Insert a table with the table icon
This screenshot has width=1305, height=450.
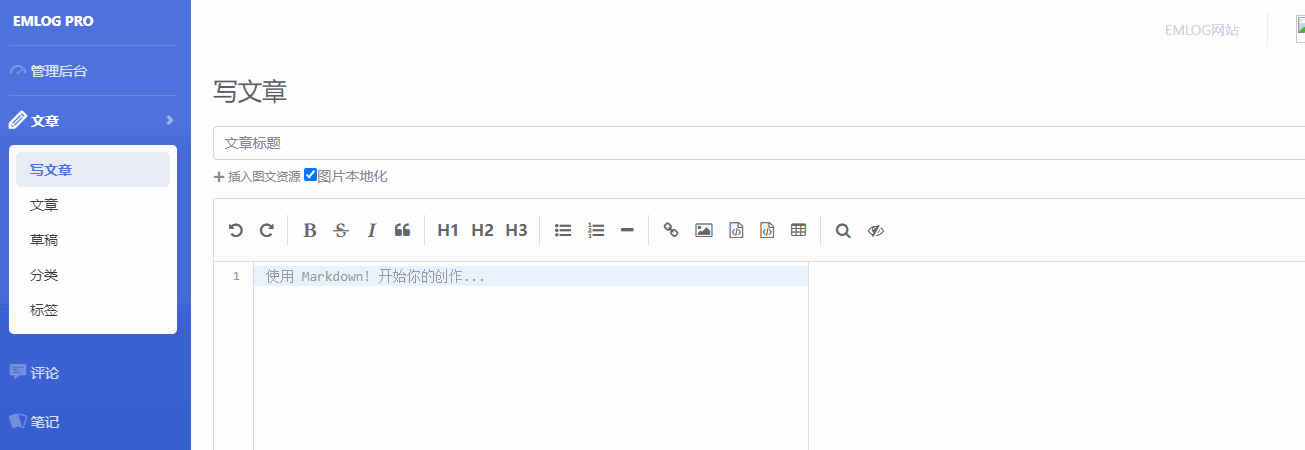[798, 230]
